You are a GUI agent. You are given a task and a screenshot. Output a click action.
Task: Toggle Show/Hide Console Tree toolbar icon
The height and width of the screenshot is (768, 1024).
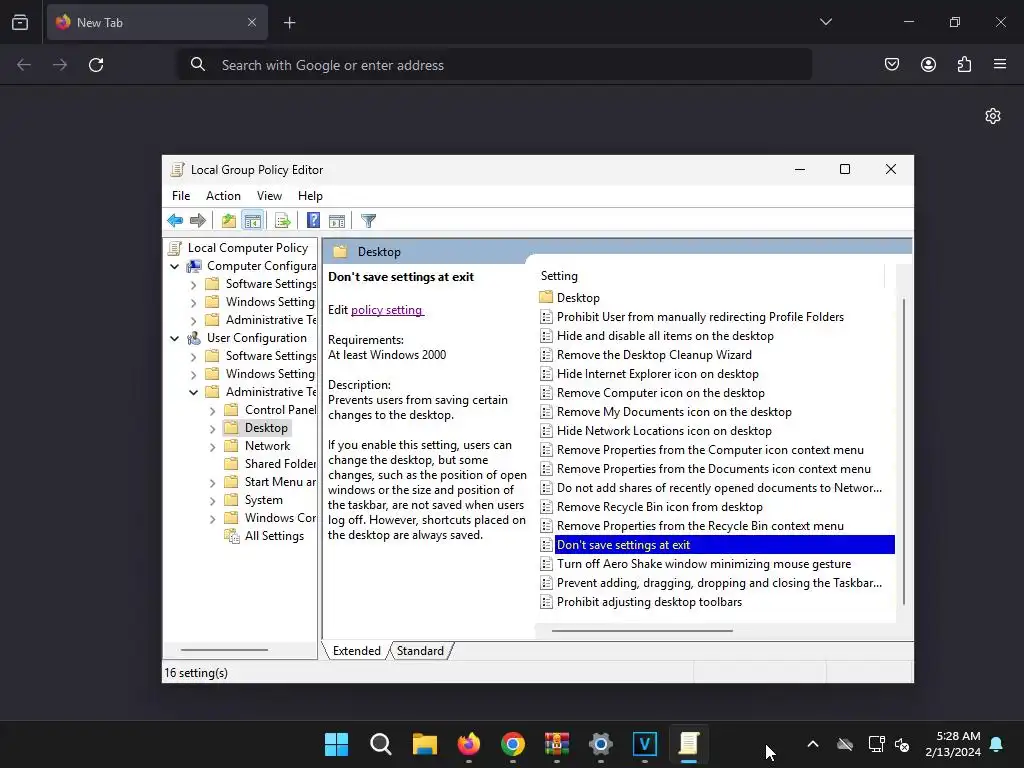point(252,221)
